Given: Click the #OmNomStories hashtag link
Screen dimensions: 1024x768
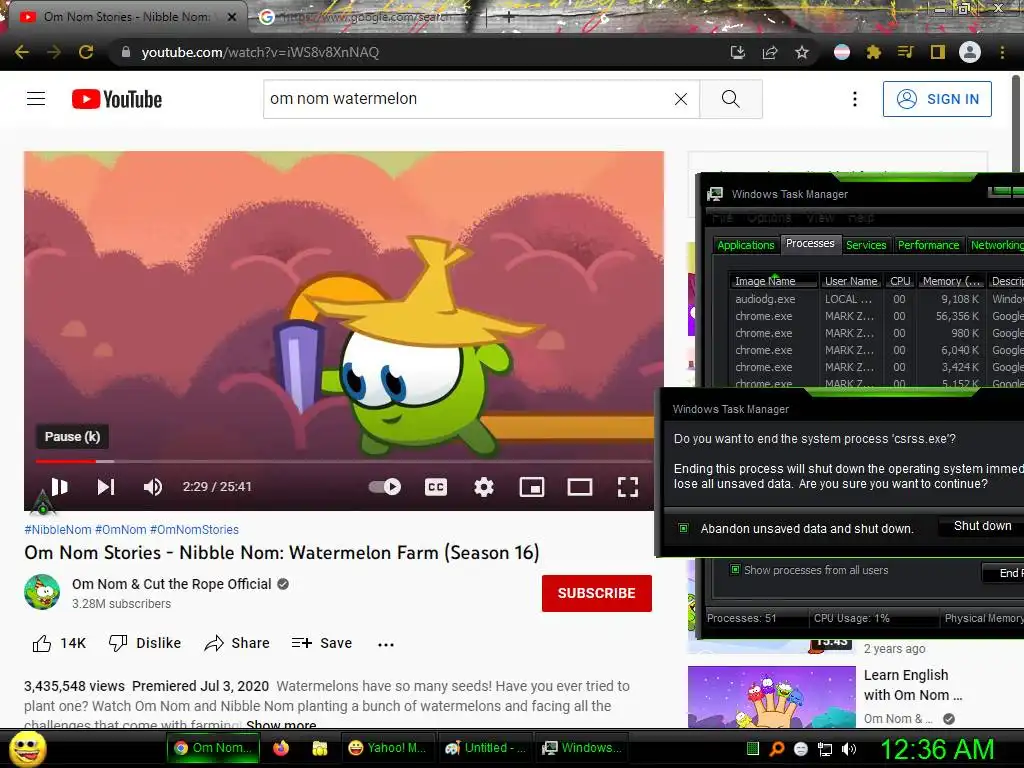Looking at the screenshot, I should [194, 530].
